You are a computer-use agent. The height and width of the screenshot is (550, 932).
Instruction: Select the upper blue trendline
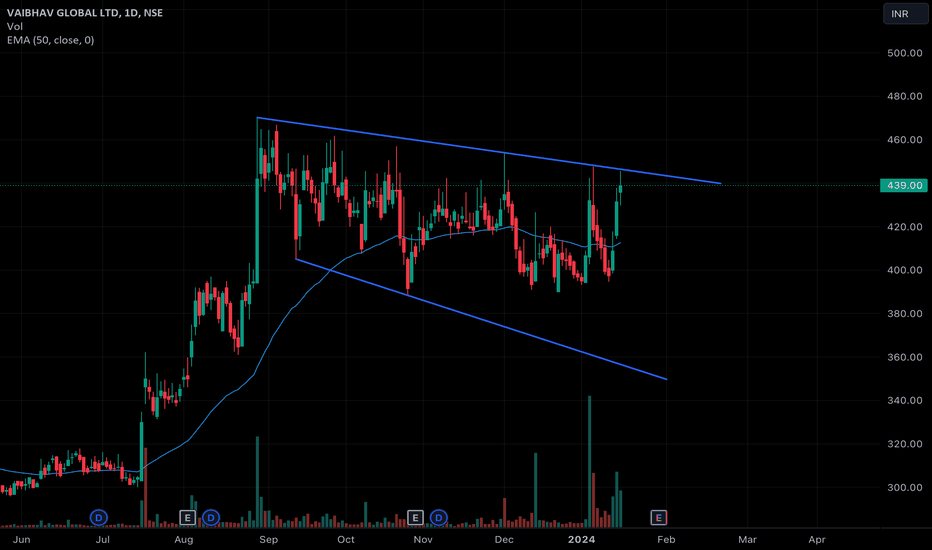487,150
